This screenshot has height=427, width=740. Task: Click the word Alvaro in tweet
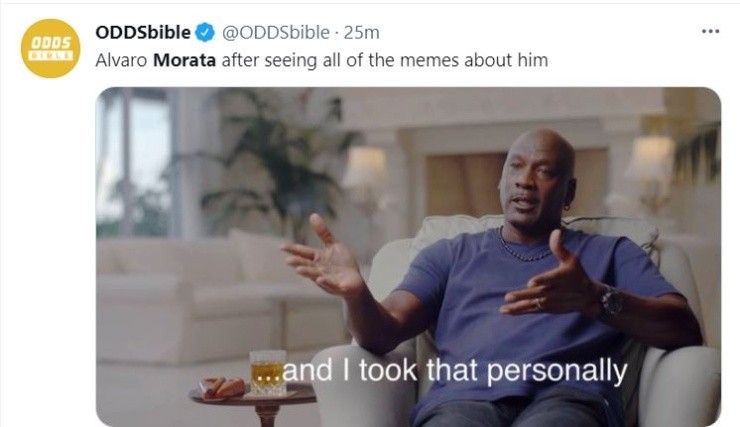click(x=121, y=60)
